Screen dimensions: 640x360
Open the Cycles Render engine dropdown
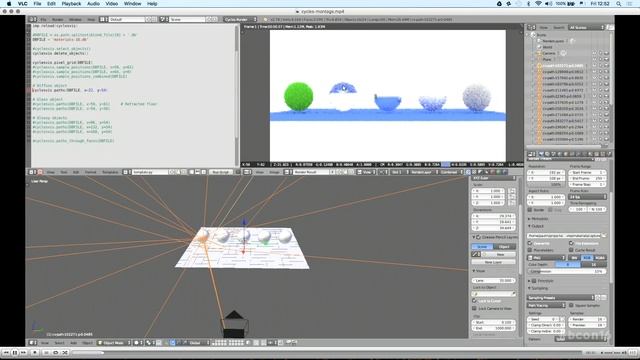240,19
